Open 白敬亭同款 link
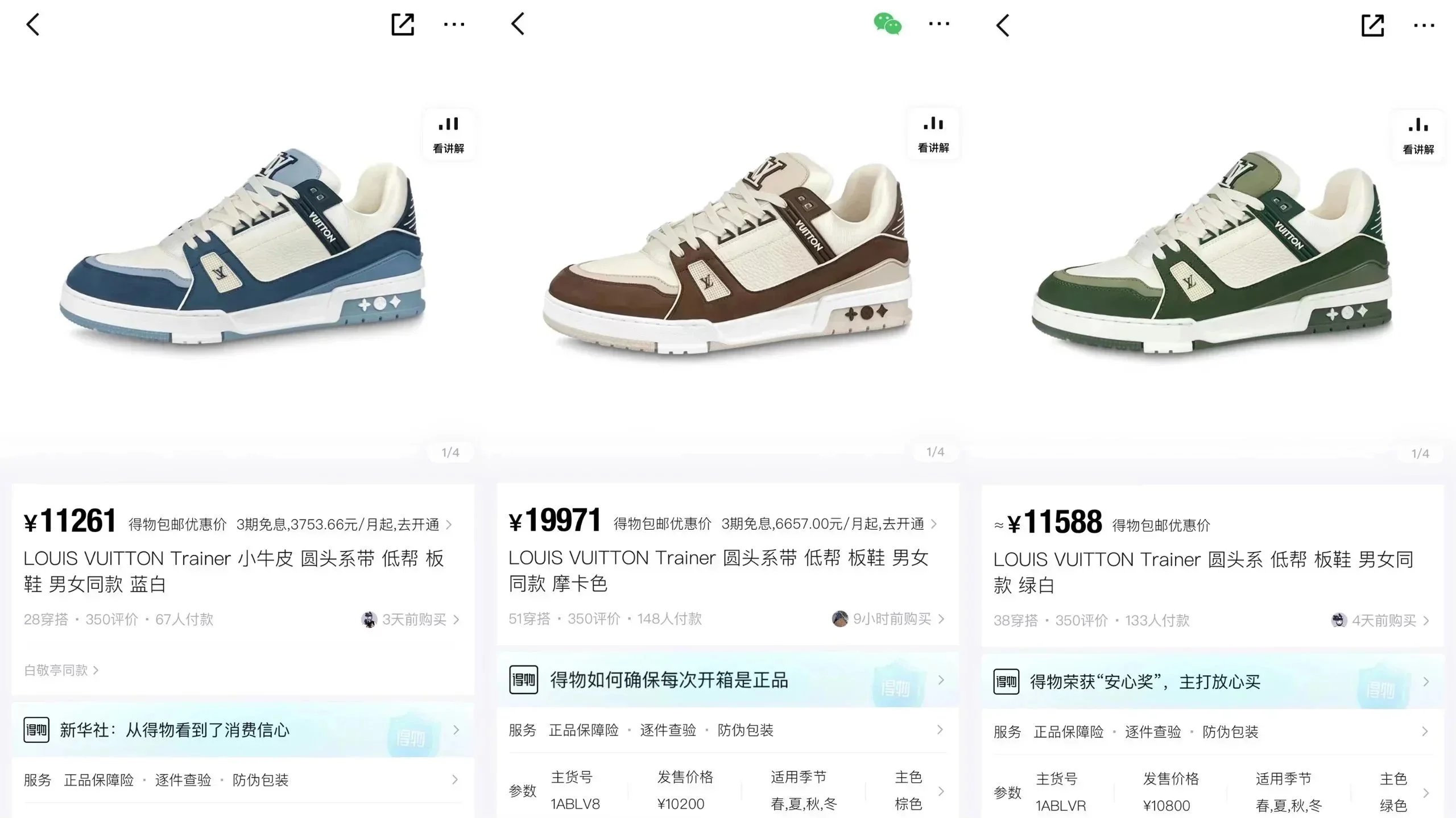Screen dimensions: 1456x818 tap(61, 670)
